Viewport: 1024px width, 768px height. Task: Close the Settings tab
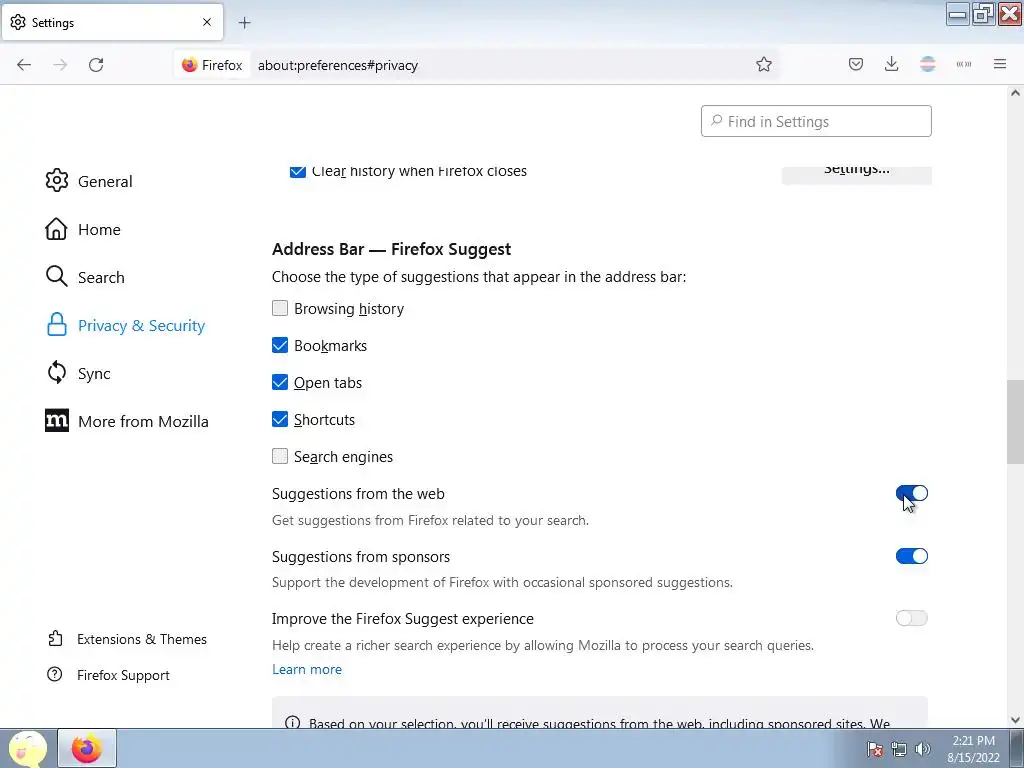tap(207, 22)
